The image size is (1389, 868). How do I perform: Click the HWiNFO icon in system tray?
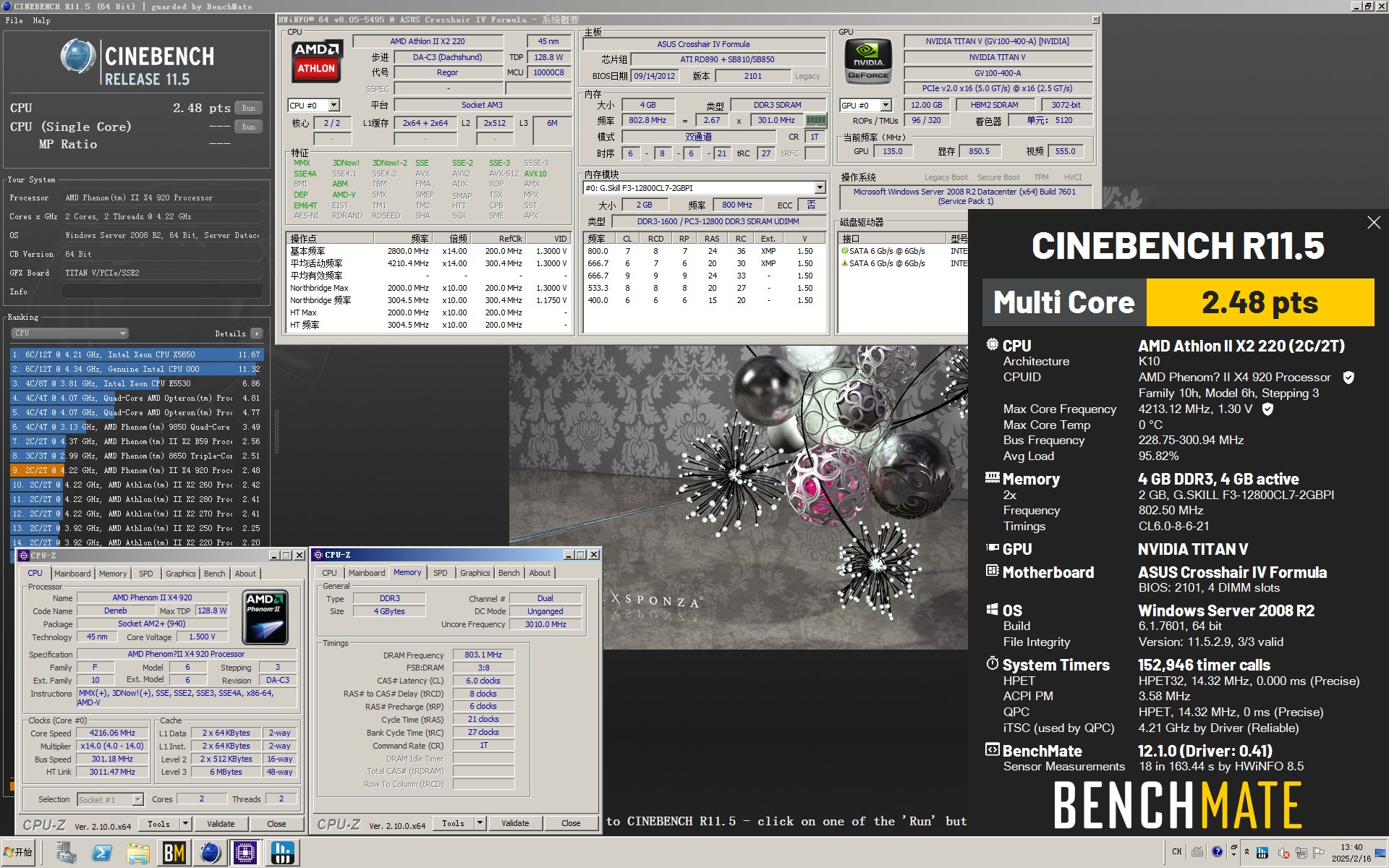pyautogui.click(x=1262, y=854)
